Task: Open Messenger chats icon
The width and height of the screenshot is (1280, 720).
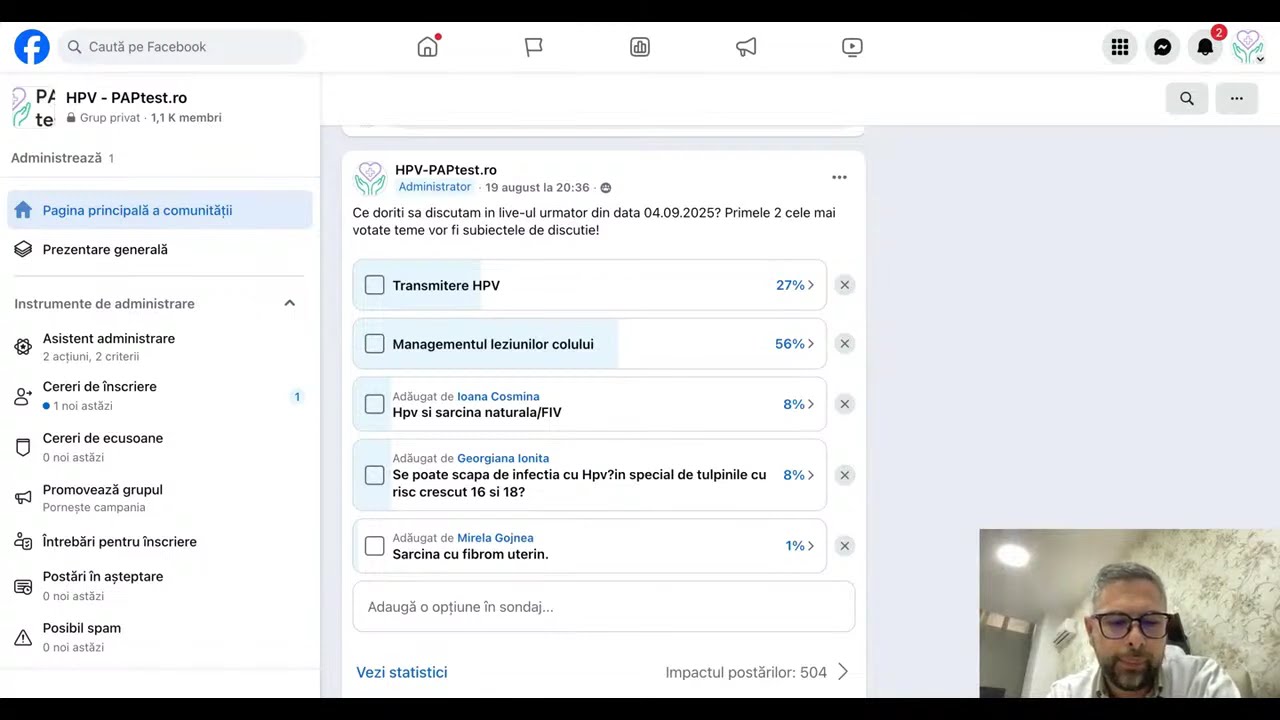Action: [x=1162, y=47]
